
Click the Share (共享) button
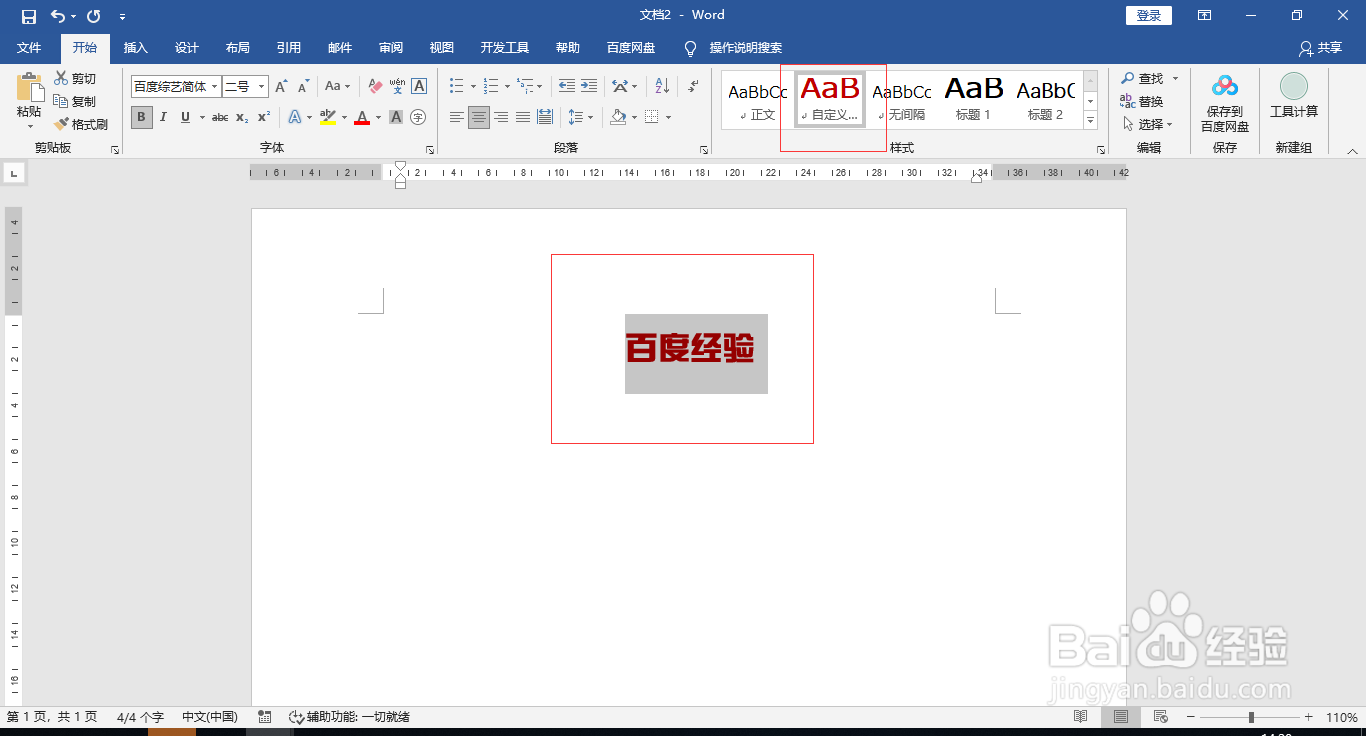pyautogui.click(x=1320, y=48)
